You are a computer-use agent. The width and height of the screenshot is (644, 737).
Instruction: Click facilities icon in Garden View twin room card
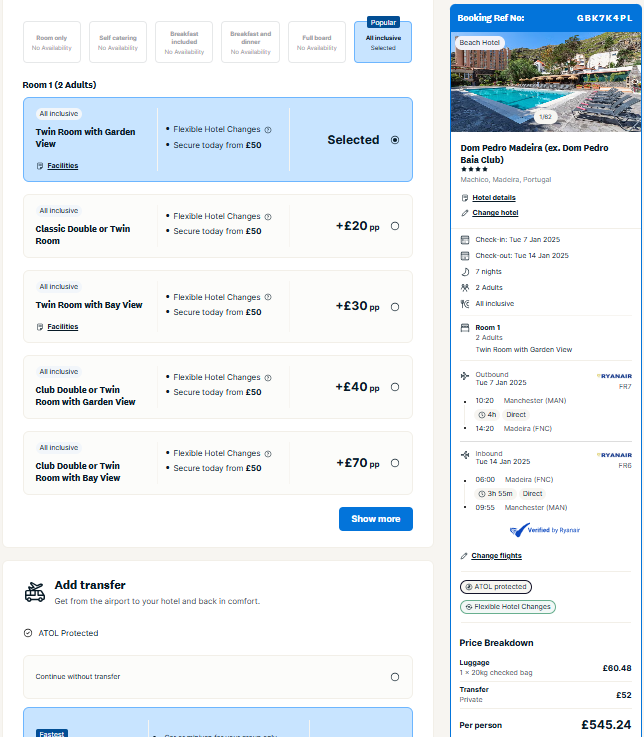pos(40,165)
